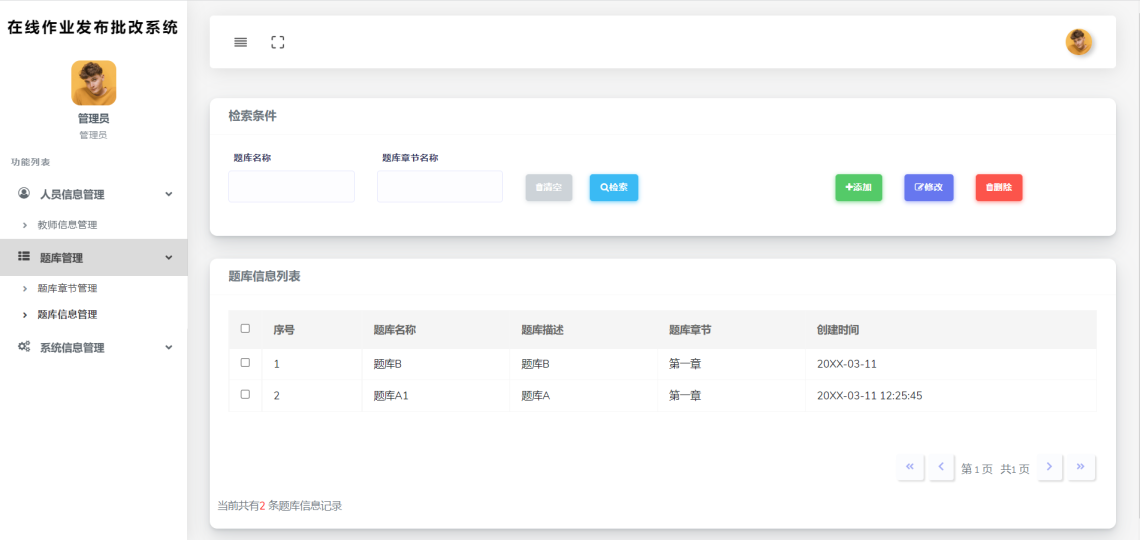
Task: Go to previous page arrow
Action: point(942,467)
